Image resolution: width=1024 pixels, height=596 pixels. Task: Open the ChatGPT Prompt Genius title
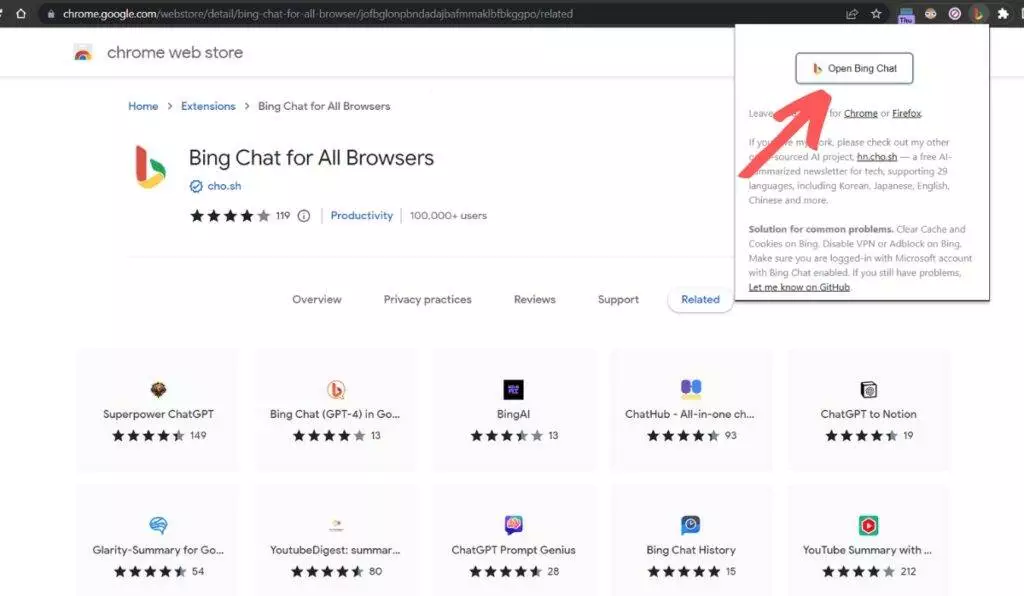pyautogui.click(x=513, y=550)
